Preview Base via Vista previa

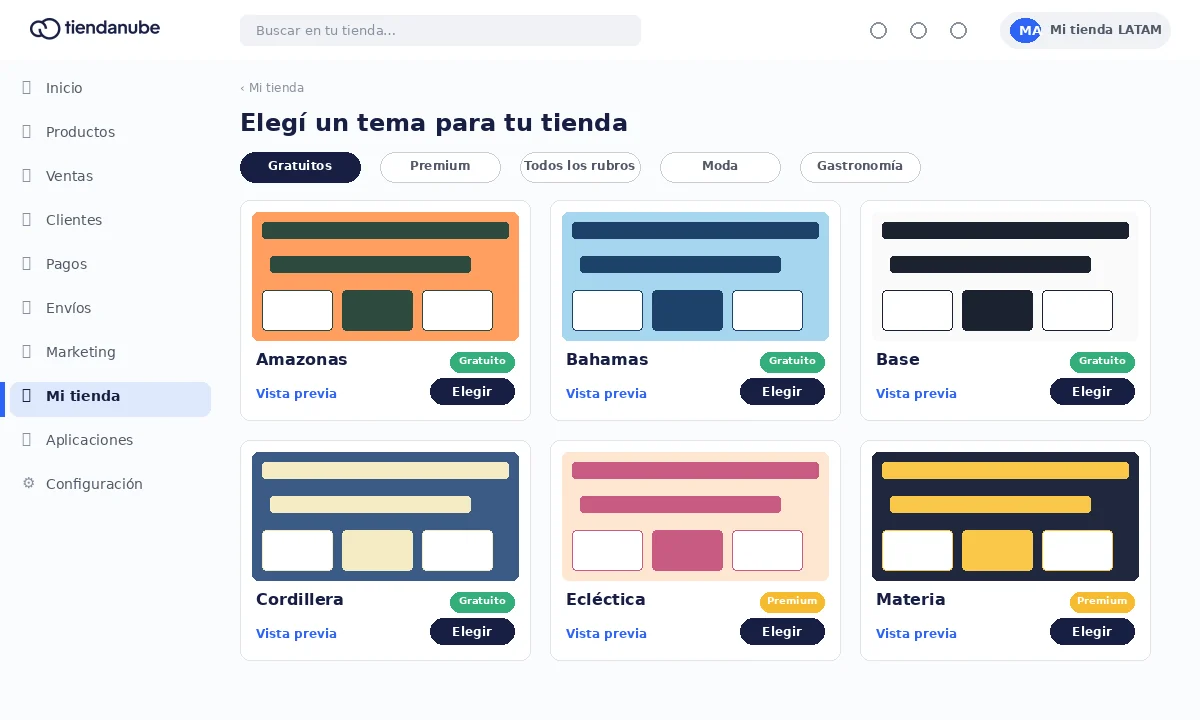tap(916, 394)
